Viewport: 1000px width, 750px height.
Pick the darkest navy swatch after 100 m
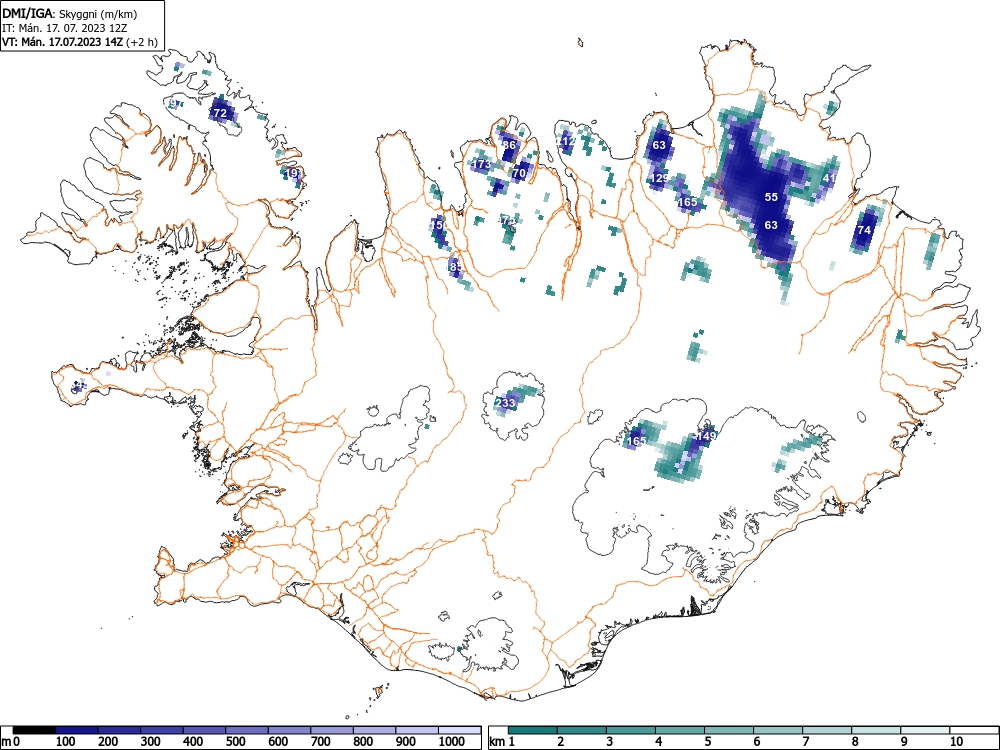tap(77, 730)
